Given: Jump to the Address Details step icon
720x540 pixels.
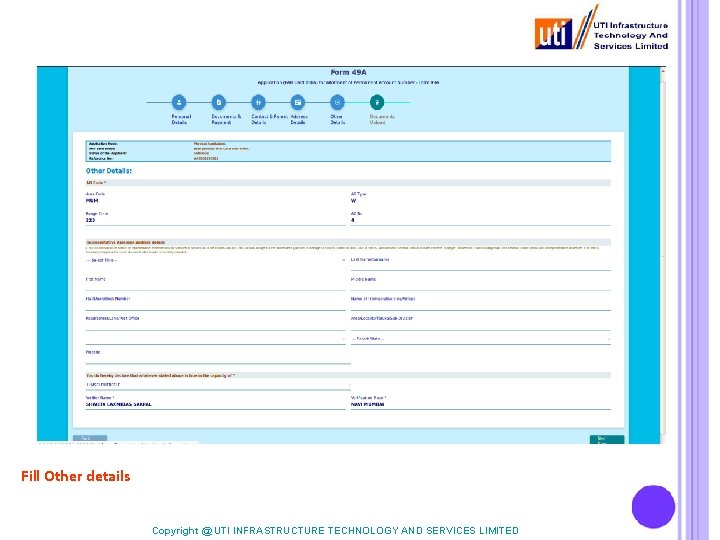Looking at the screenshot, I should (x=298, y=102).
